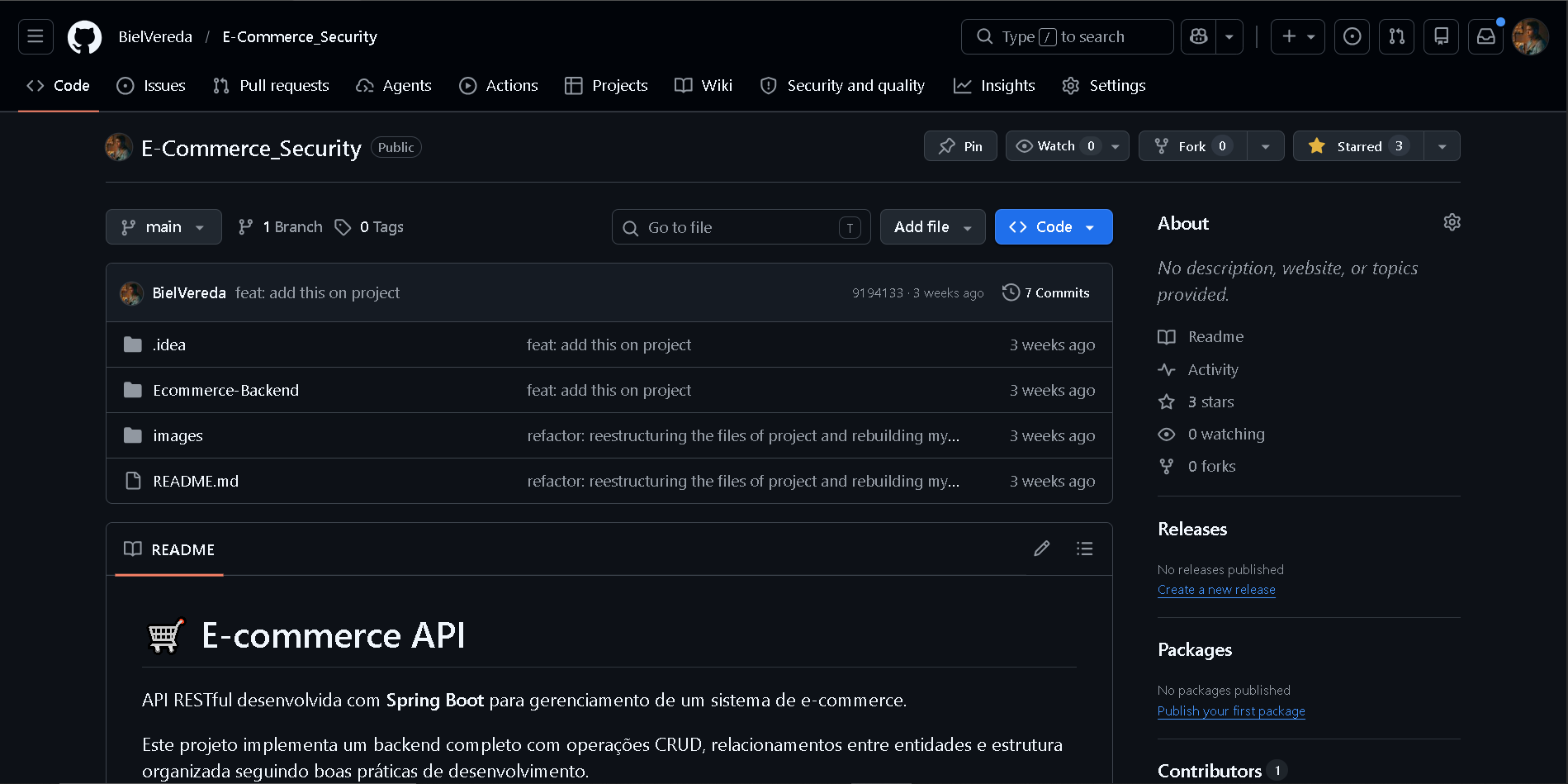Screen dimensions: 1568x784
Task: Click the repository title E-Commerce_Security
Action: 251,148
